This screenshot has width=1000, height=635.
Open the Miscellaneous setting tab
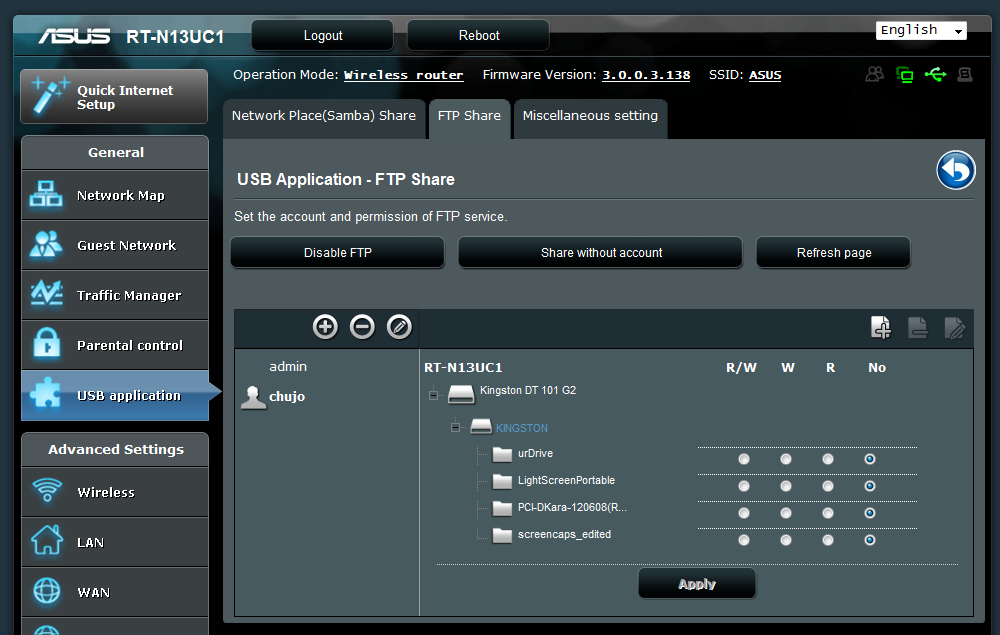tap(591, 119)
